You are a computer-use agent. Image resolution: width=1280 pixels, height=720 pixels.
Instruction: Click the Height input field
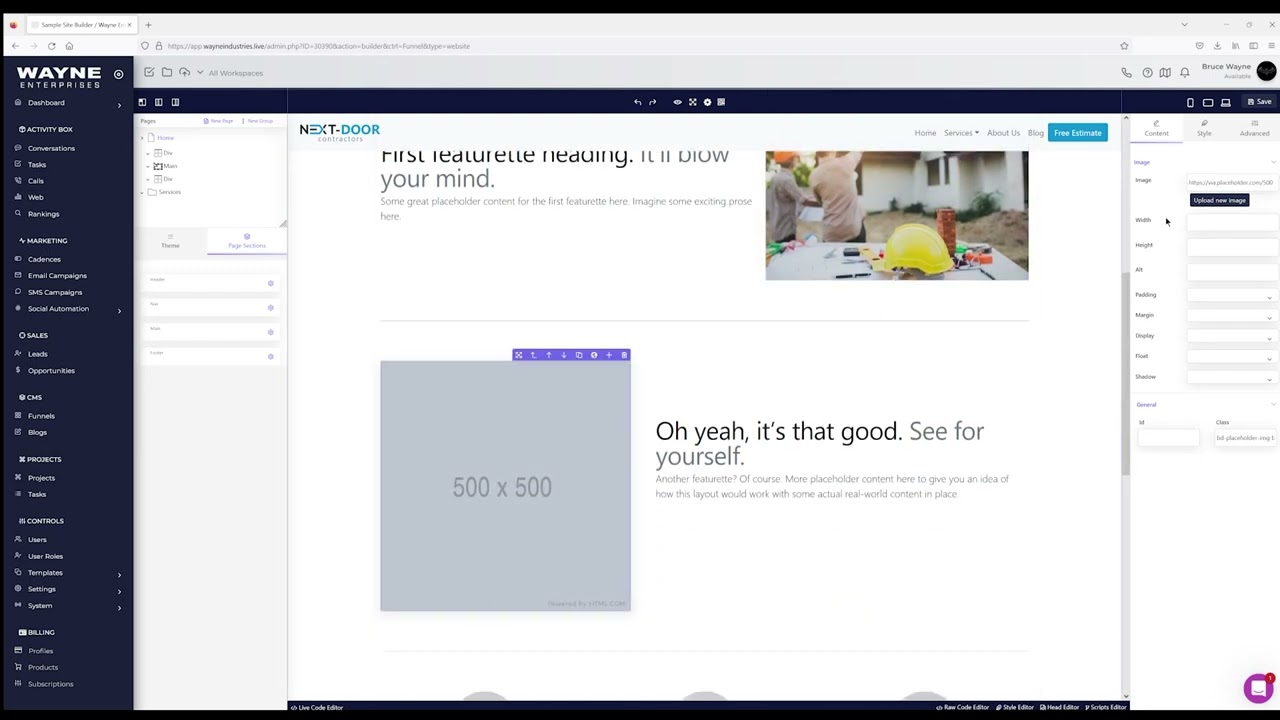click(x=1232, y=246)
